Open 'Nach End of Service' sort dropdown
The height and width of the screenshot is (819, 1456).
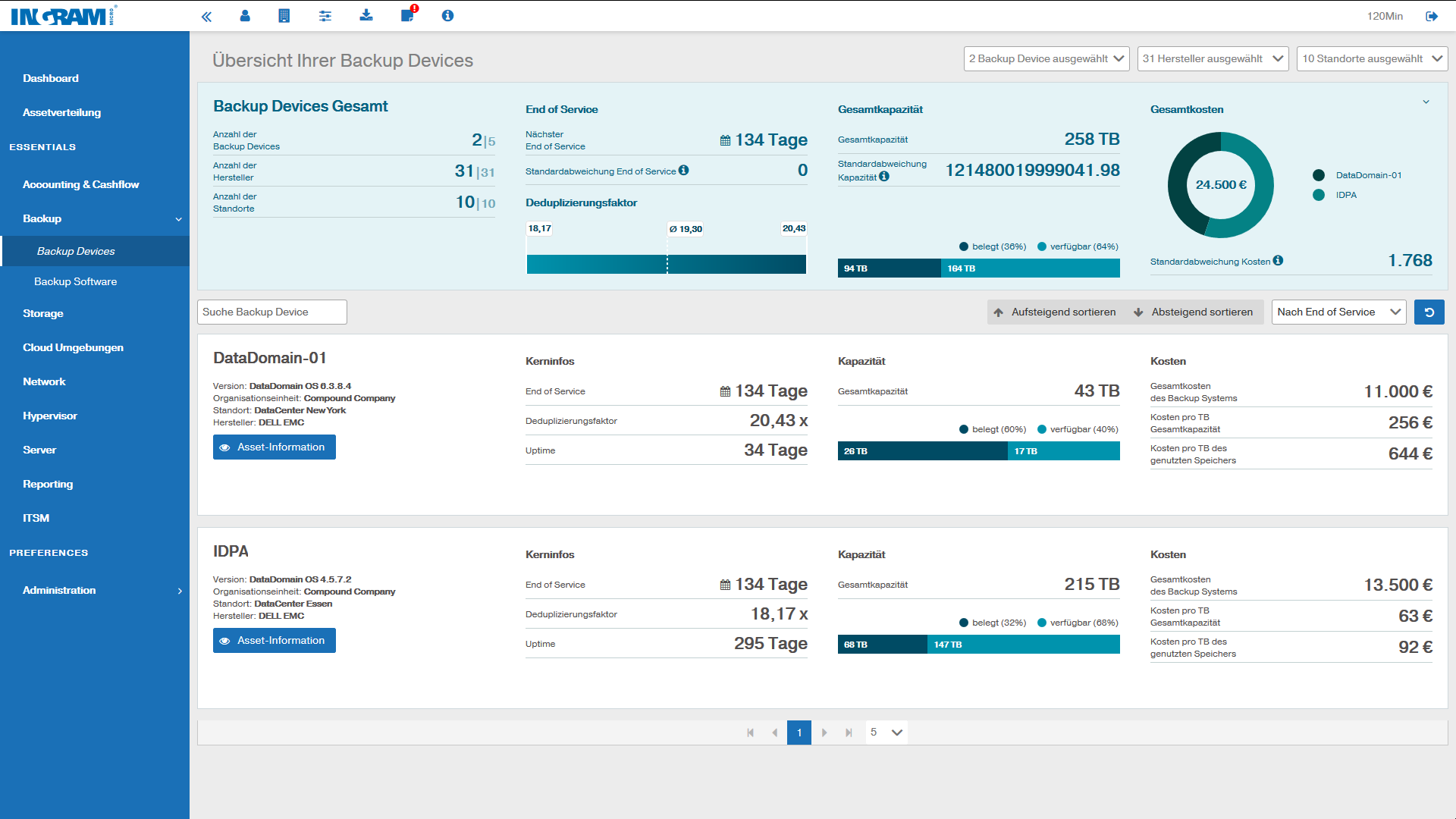1338,312
